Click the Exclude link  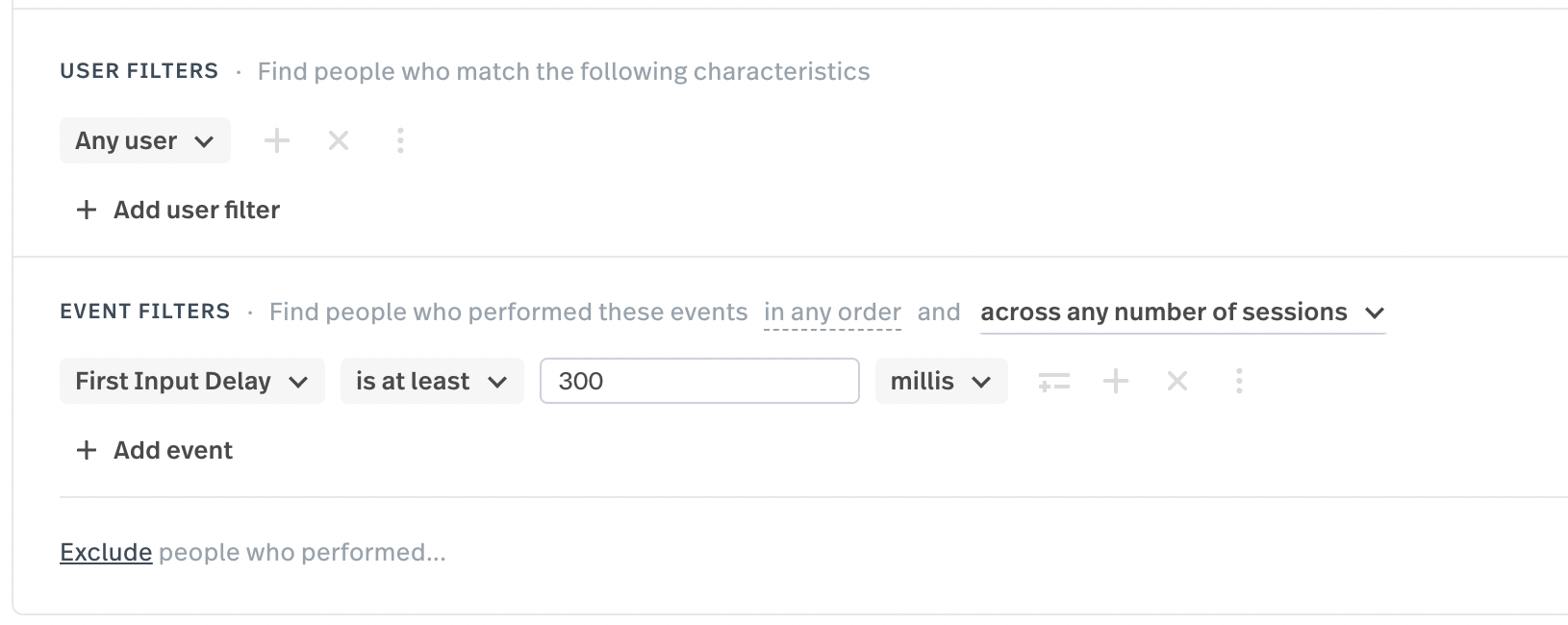coord(106,553)
